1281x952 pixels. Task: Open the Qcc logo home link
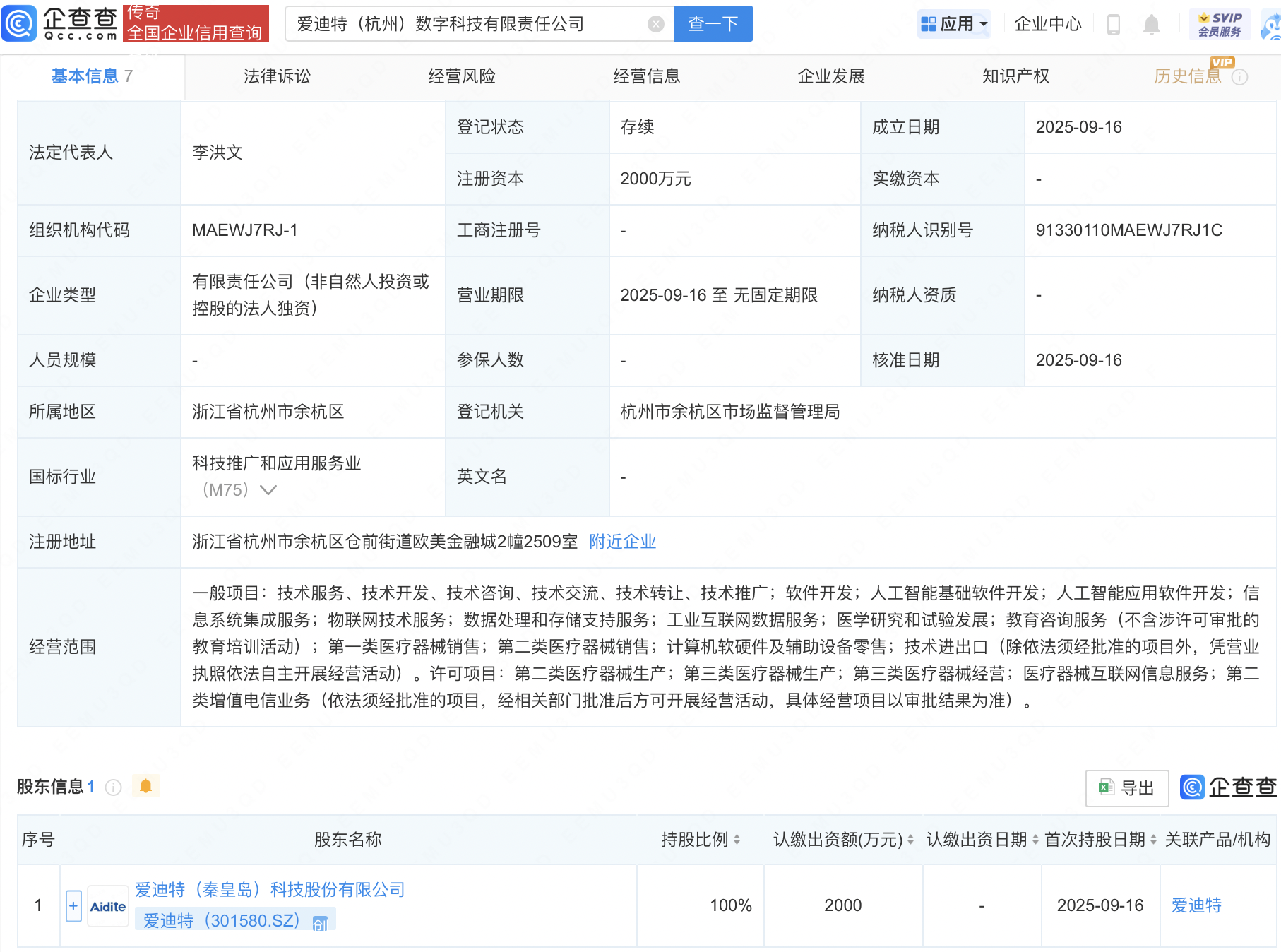tap(60, 23)
